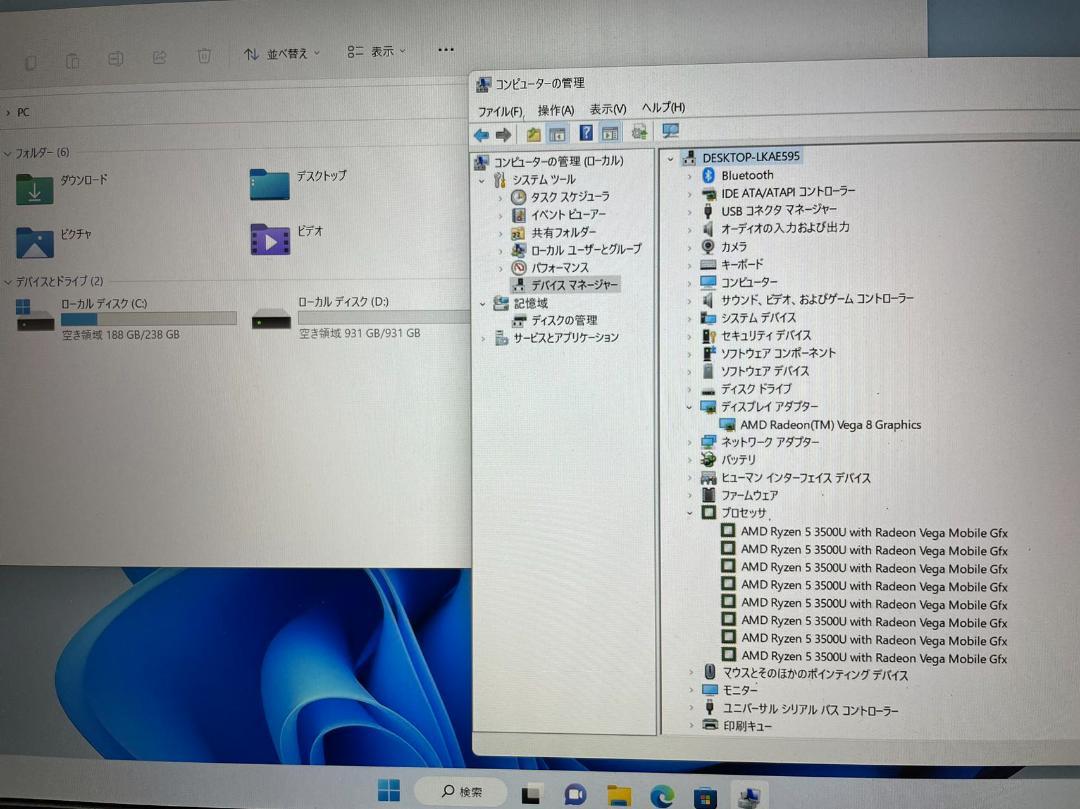Click the scan for hardware changes monitor icon
This screenshot has height=809, width=1080.
point(670,130)
